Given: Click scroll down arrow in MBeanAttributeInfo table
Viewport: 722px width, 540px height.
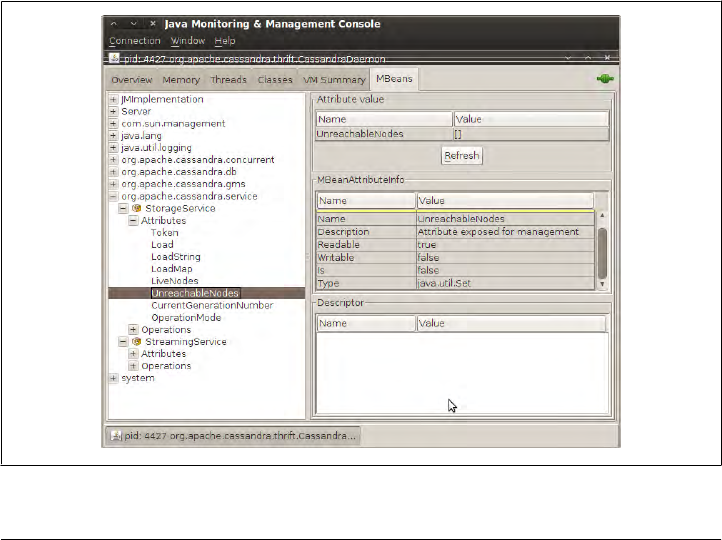Looking at the screenshot, I should coord(602,285).
